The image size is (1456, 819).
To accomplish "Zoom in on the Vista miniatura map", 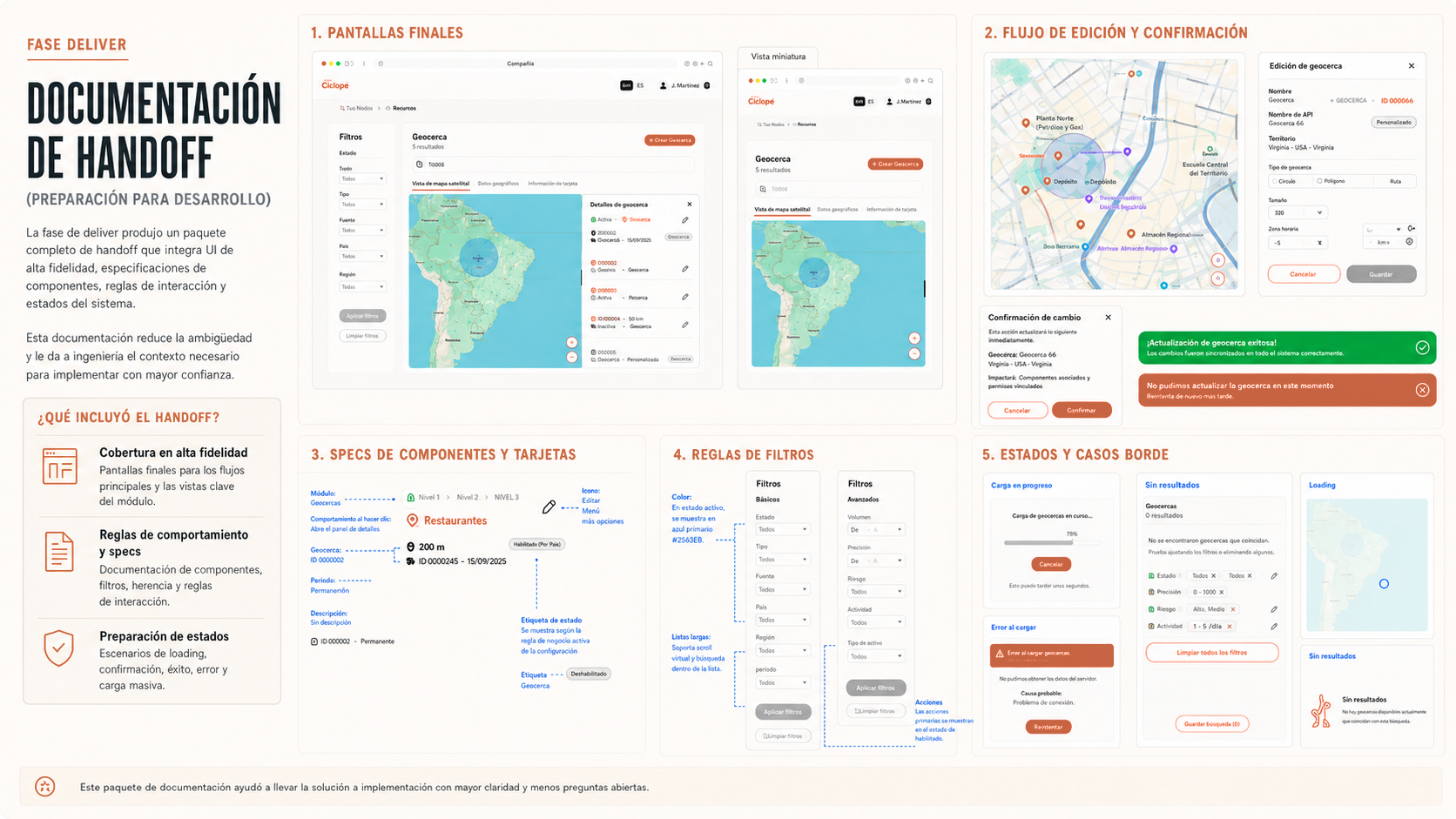I will click(914, 339).
